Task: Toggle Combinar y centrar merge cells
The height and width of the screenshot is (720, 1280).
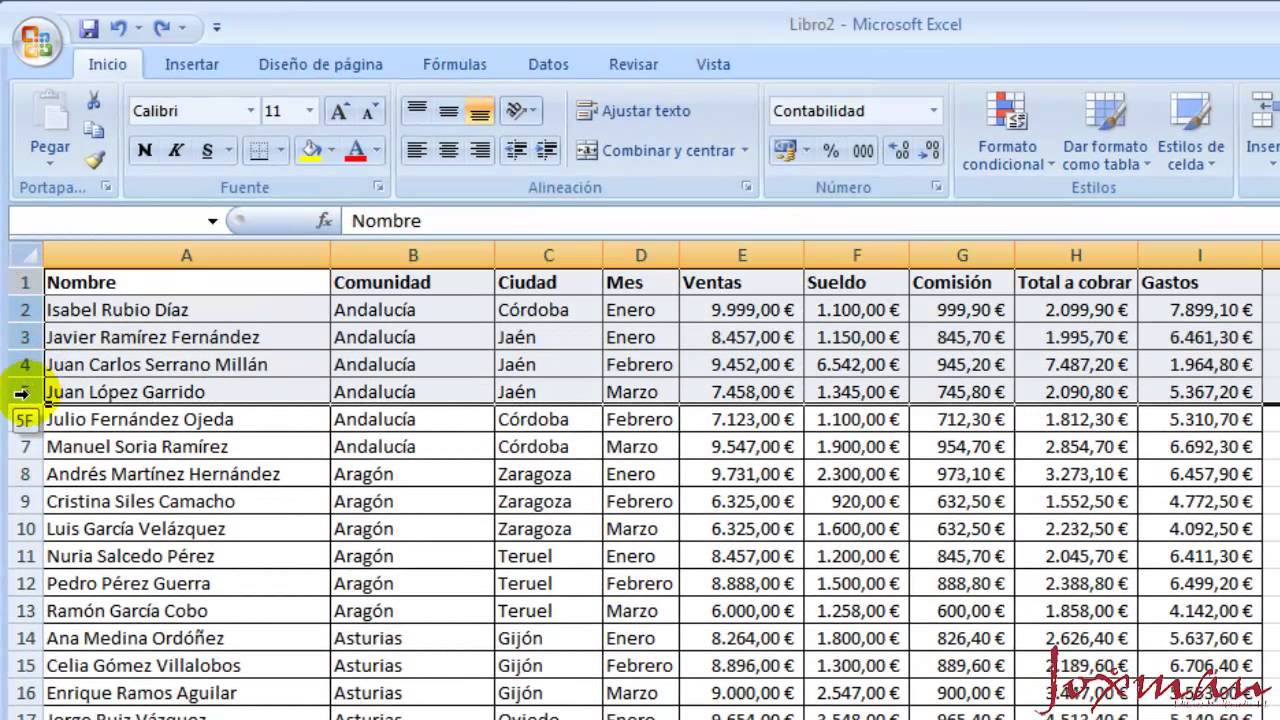Action: [x=655, y=151]
